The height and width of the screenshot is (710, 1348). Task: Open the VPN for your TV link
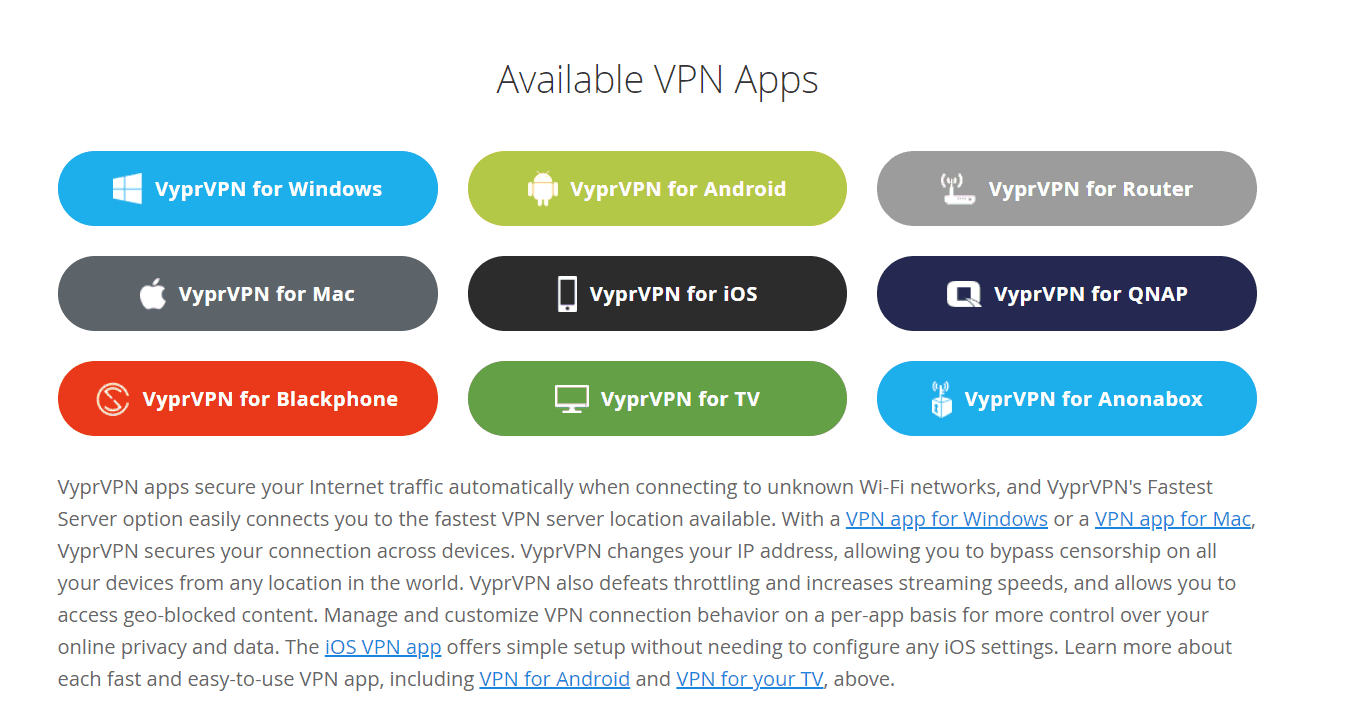pos(750,679)
